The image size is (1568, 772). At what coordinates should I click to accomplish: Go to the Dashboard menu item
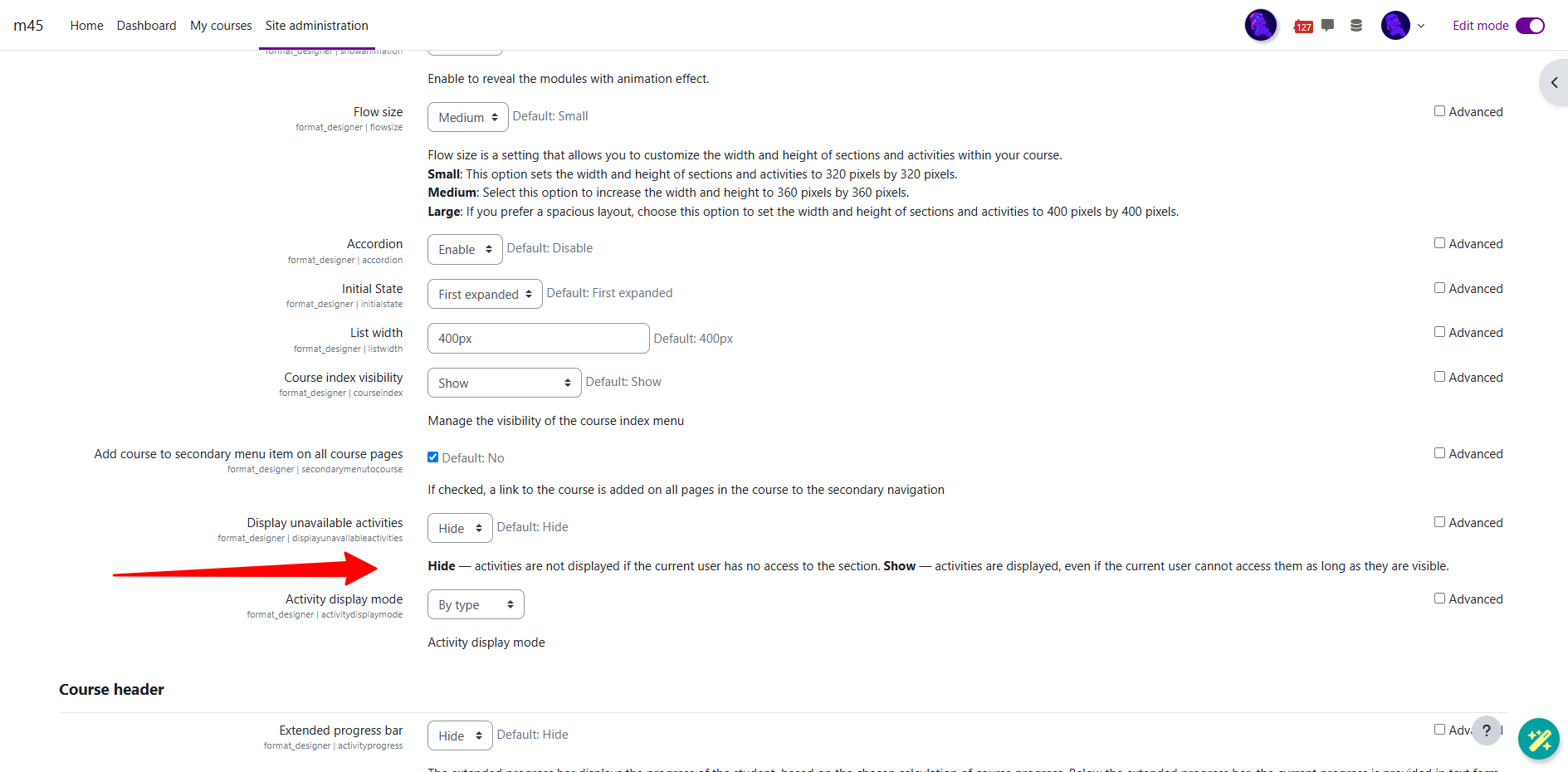pyautogui.click(x=146, y=26)
